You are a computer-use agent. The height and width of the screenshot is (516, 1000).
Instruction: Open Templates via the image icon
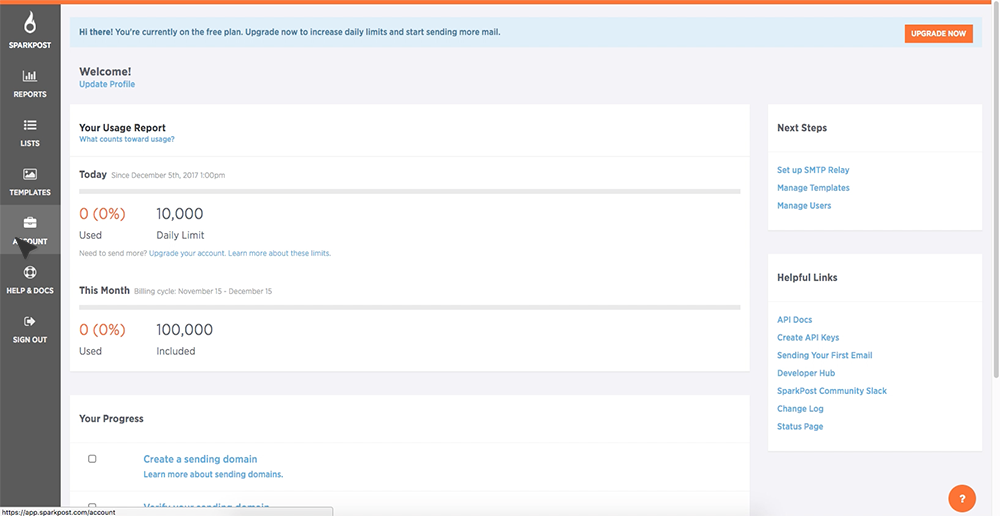point(30,174)
